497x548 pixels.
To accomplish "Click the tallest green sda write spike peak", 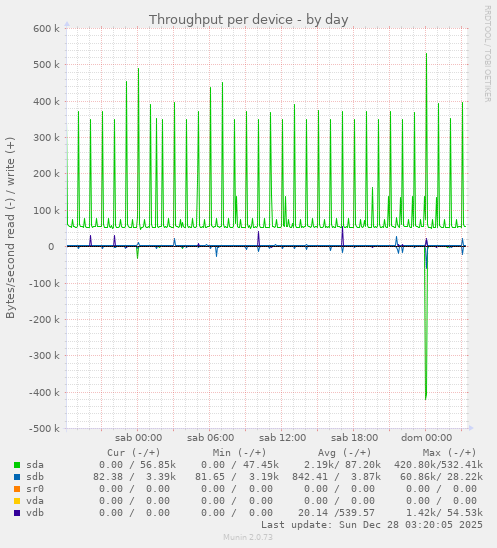I will 426,54.
